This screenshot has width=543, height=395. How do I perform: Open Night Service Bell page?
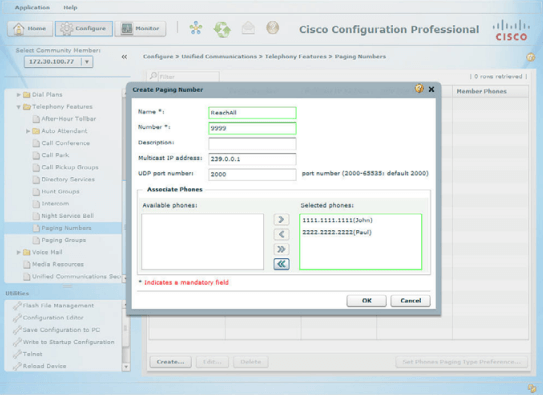(x=68, y=216)
